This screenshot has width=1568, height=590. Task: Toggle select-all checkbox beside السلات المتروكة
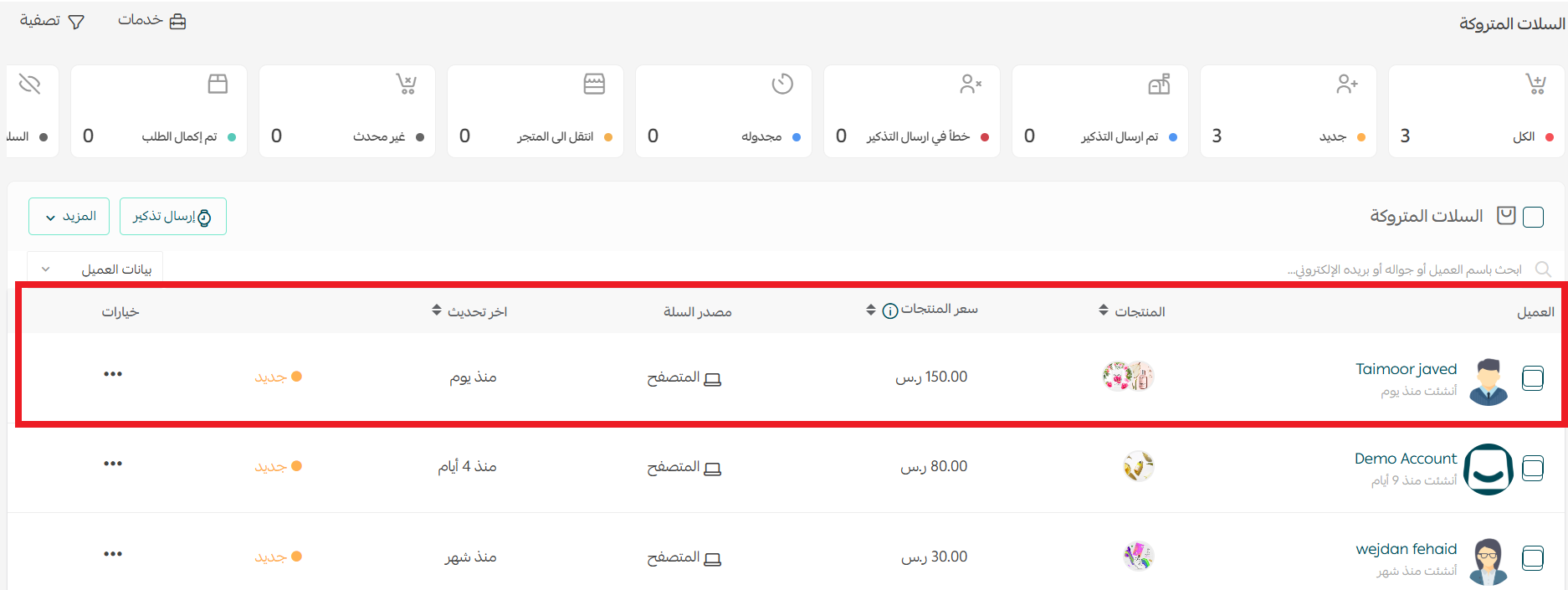(x=1533, y=218)
